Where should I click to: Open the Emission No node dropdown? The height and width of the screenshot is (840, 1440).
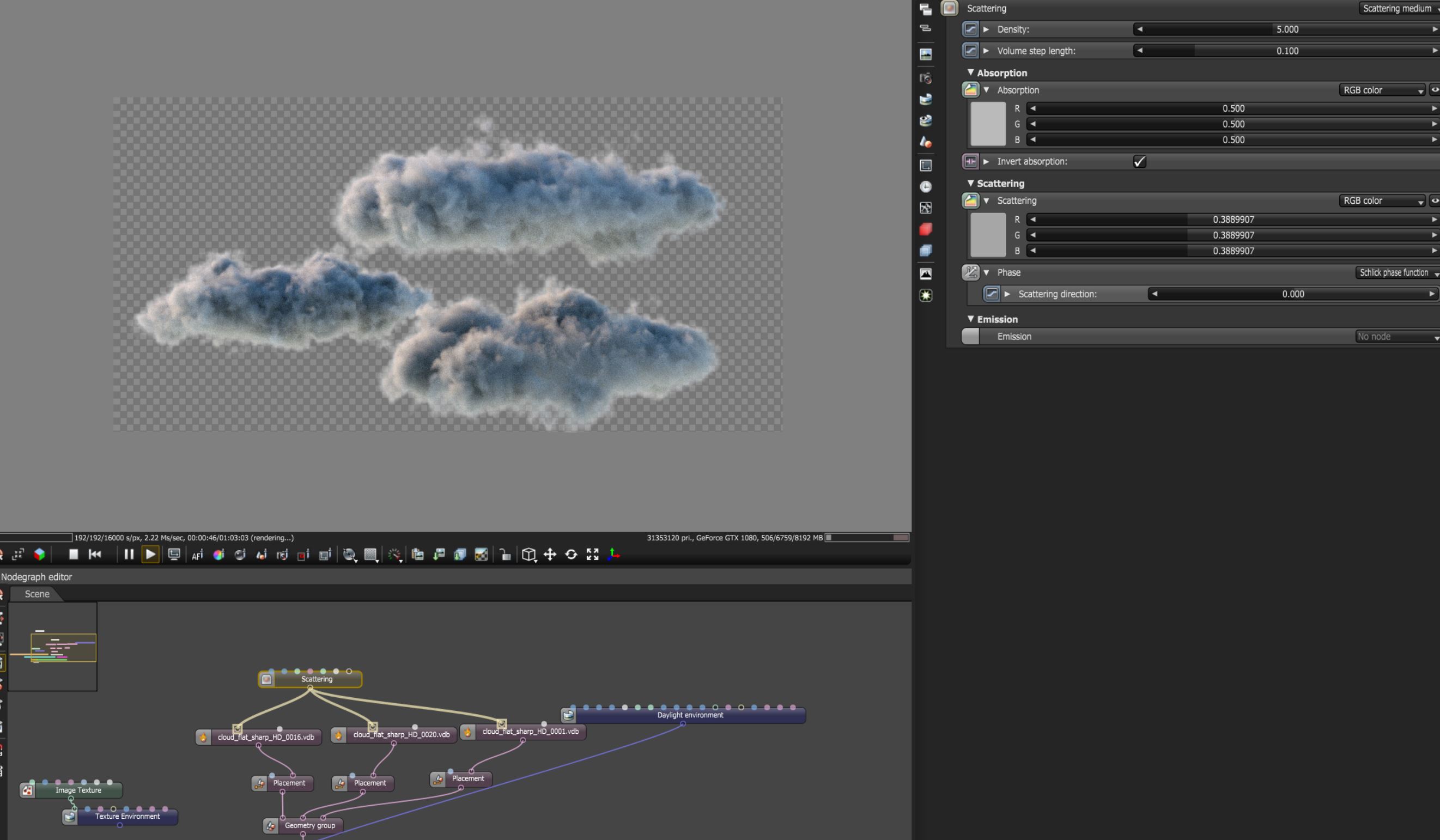(x=1396, y=337)
